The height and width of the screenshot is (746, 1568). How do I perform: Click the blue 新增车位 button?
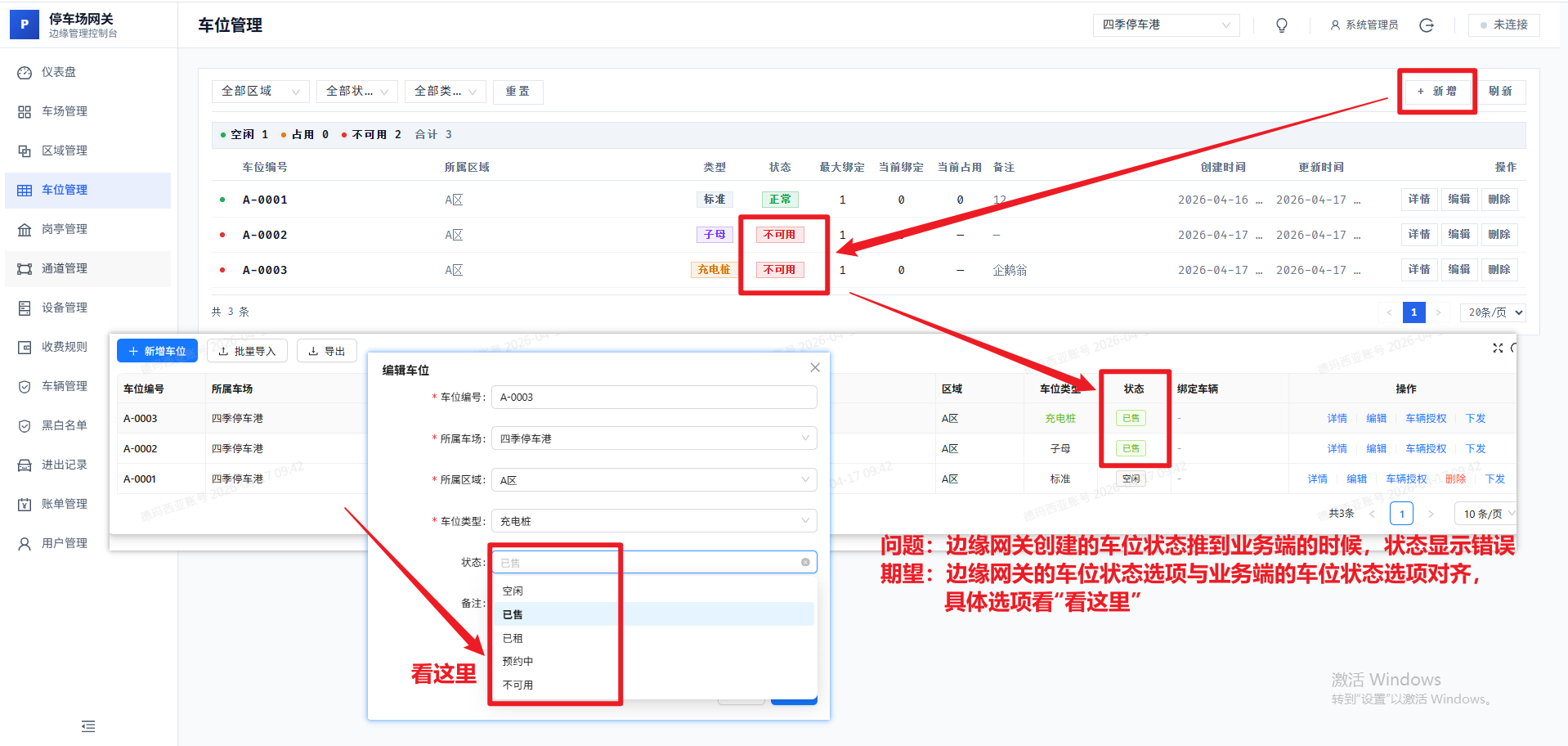157,351
